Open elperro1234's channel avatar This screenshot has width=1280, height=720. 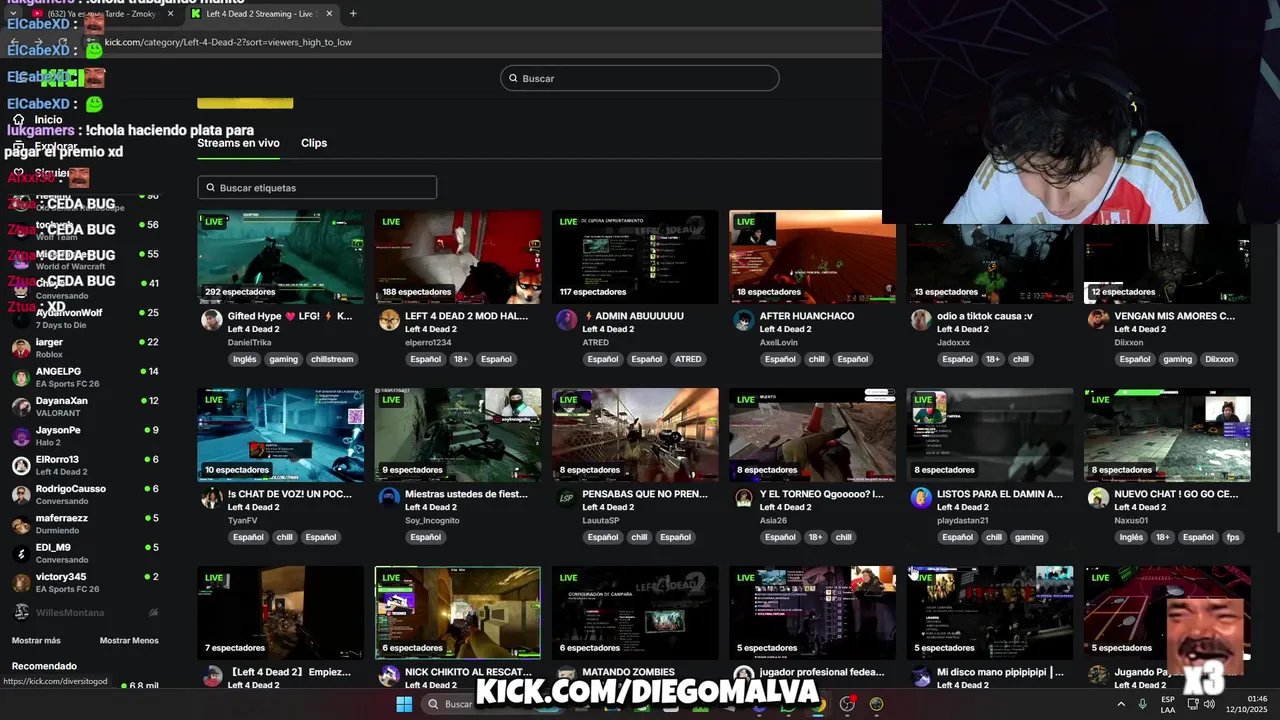[x=389, y=320]
